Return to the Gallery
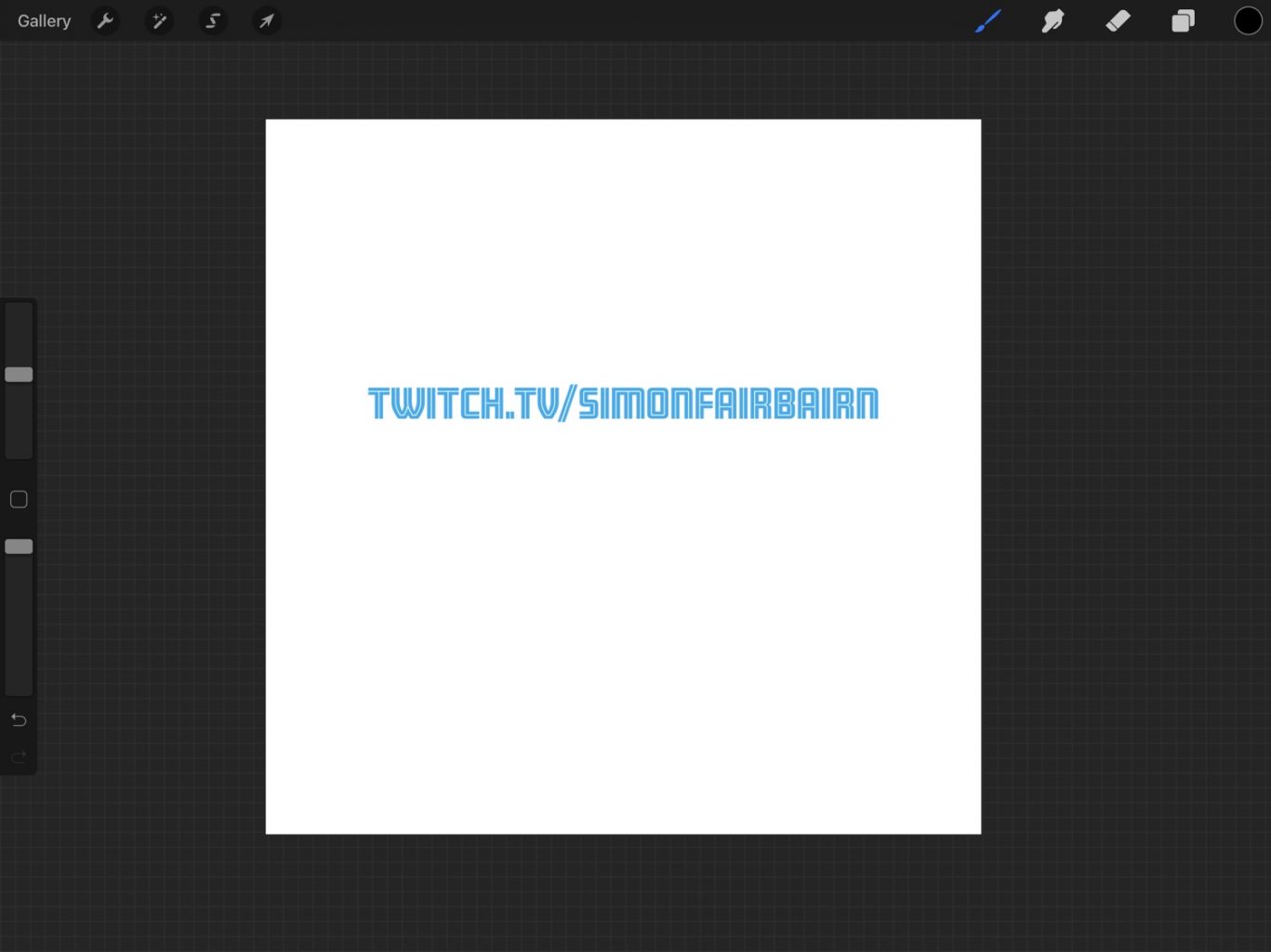This screenshot has height=952, width=1271. (44, 20)
